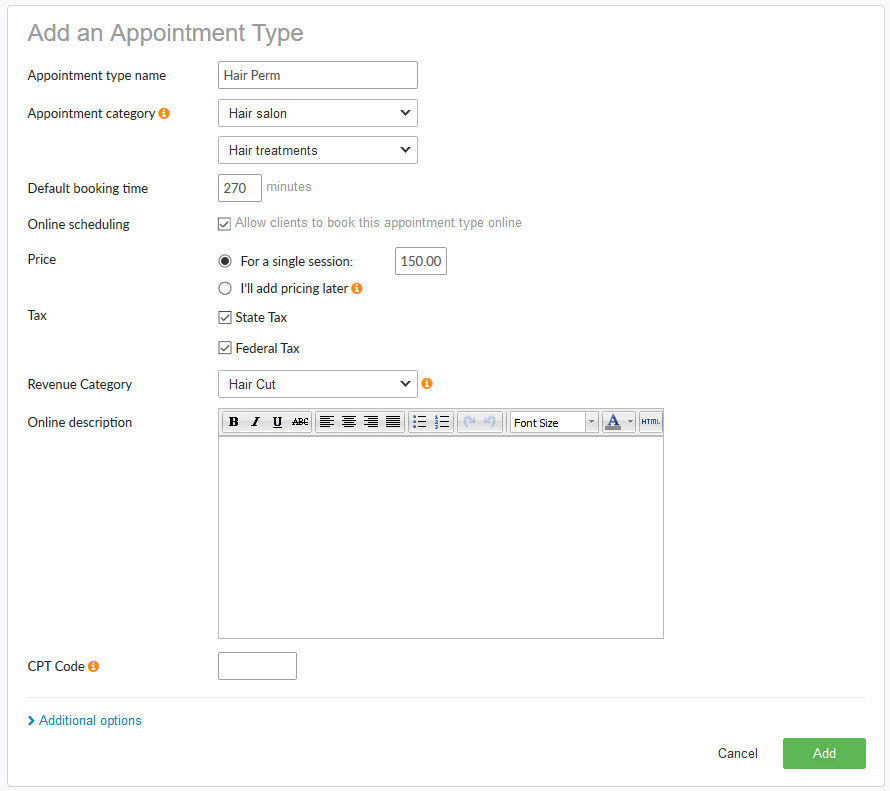This screenshot has height=791, width=890.
Task: Open the Appointment category dropdown
Action: point(317,113)
